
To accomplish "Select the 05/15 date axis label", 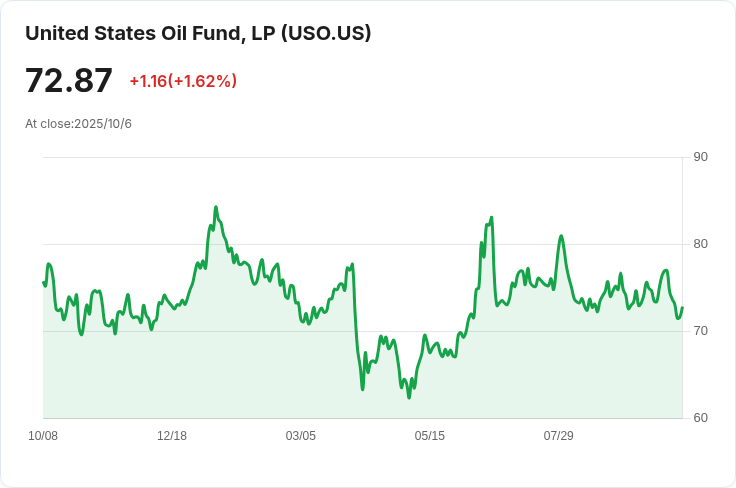I will pyautogui.click(x=430, y=436).
